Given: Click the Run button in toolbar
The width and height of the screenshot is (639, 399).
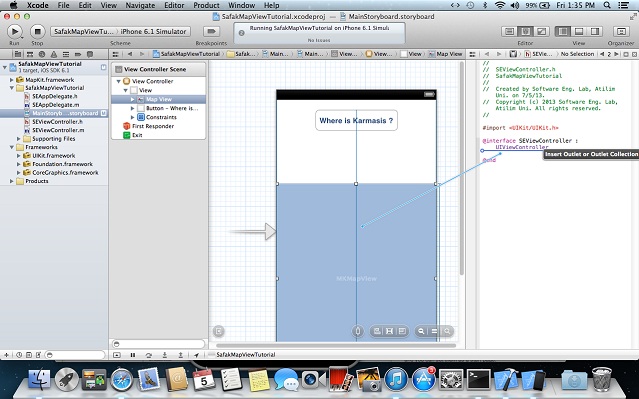Looking at the screenshot, I should coord(15,31).
